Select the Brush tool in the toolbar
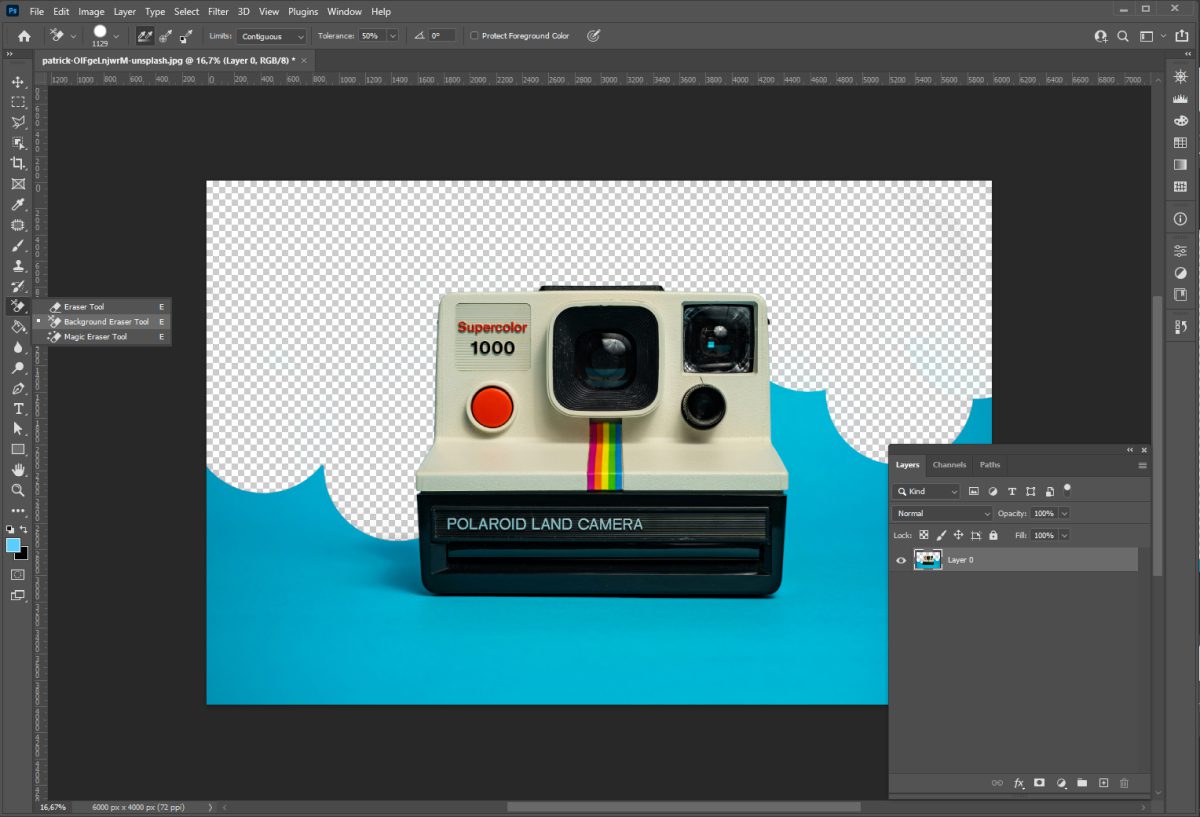The width and height of the screenshot is (1200, 817). coord(18,245)
